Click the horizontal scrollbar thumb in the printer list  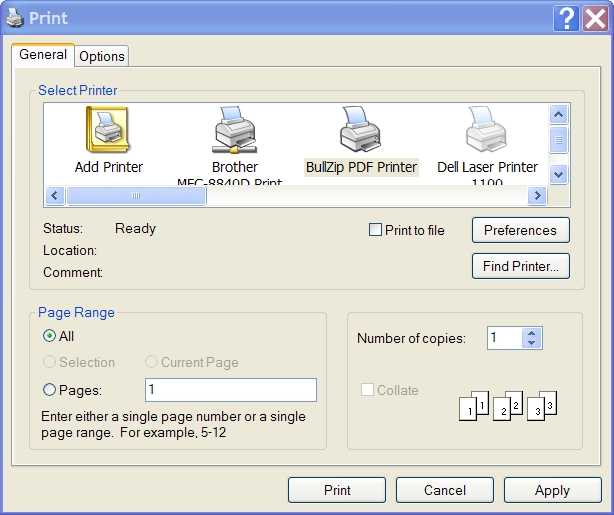(x=136, y=195)
